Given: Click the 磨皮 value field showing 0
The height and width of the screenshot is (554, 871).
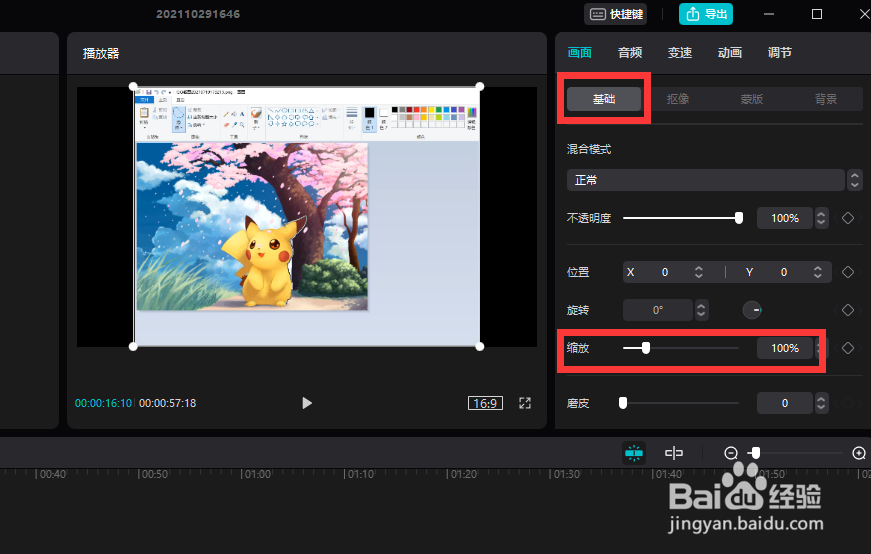Looking at the screenshot, I should coord(785,403).
